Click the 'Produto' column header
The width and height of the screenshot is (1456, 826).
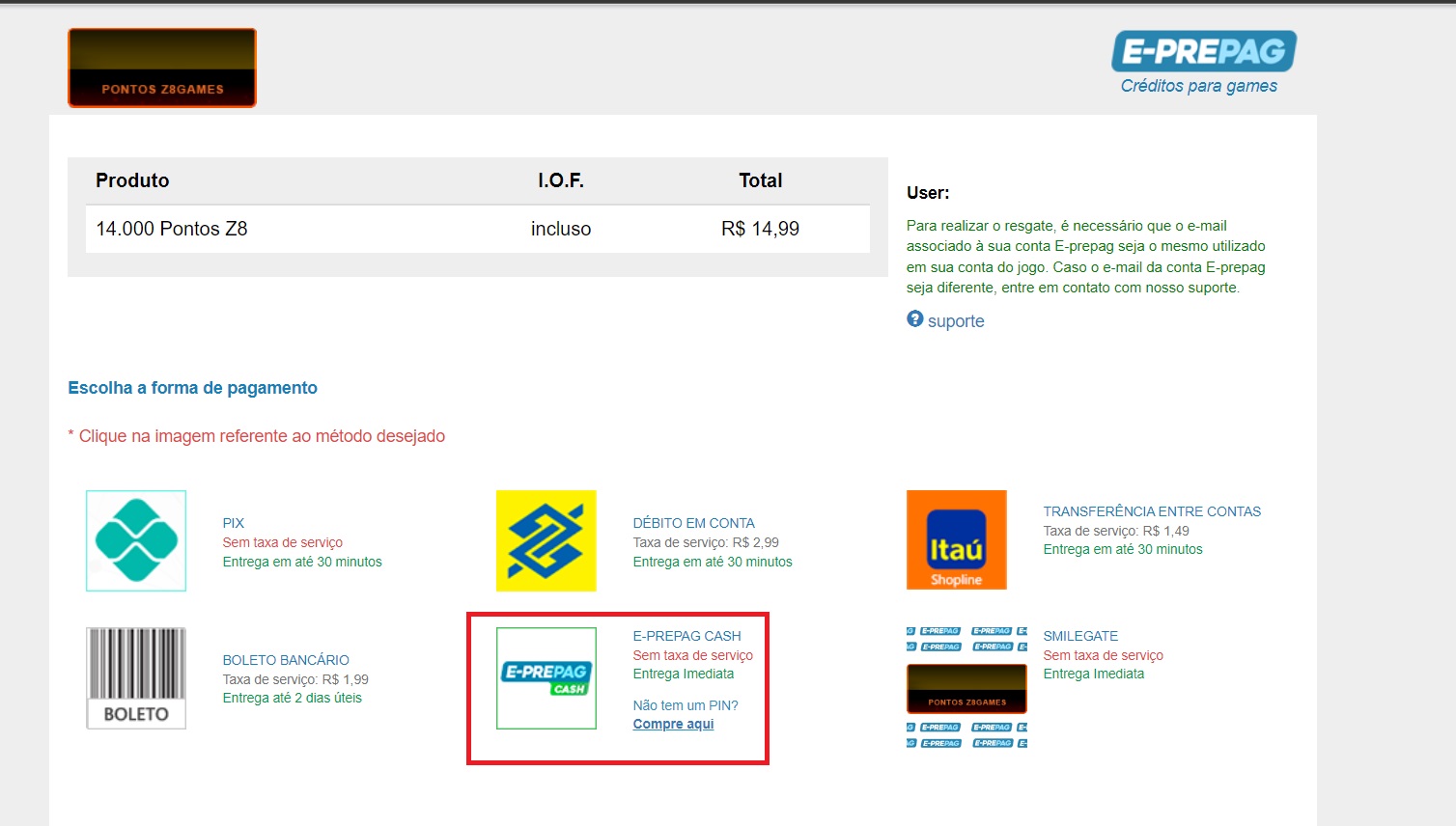tap(132, 180)
